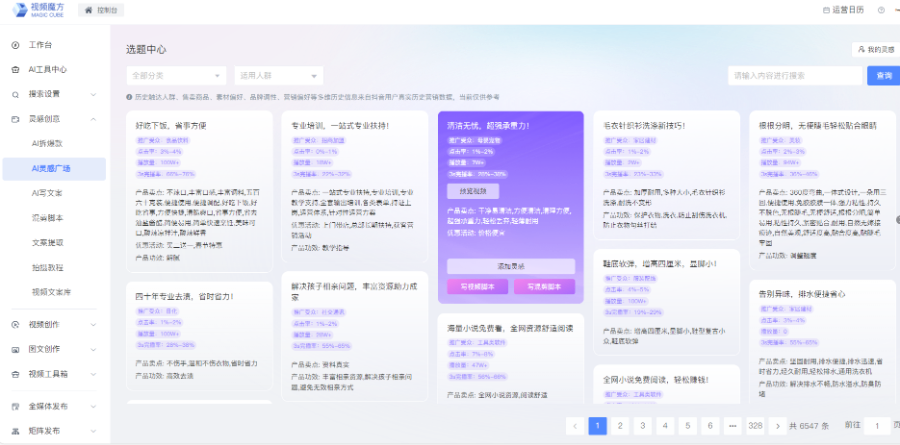Viewport: 900px width, 445px height.
Task: Click the 视频工具箱 sidebar icon
Action: [x=15, y=374]
